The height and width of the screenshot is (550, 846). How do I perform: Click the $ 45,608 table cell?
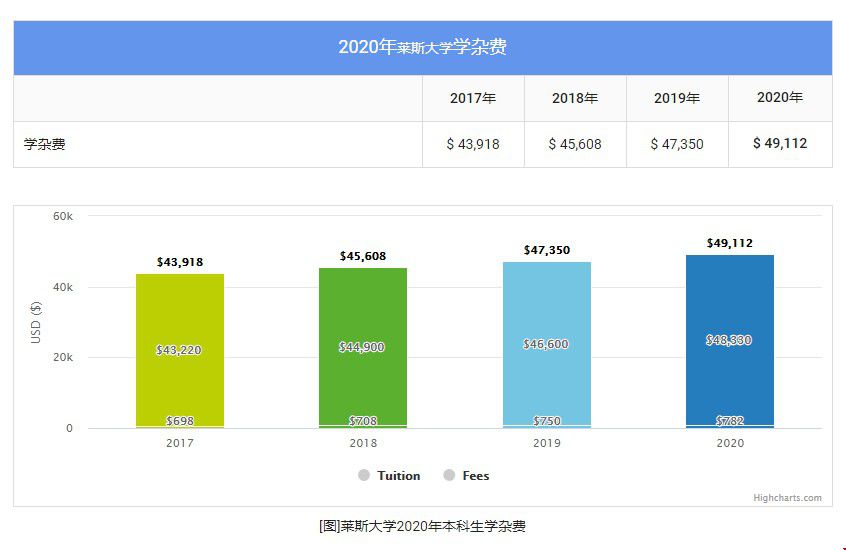(x=575, y=144)
